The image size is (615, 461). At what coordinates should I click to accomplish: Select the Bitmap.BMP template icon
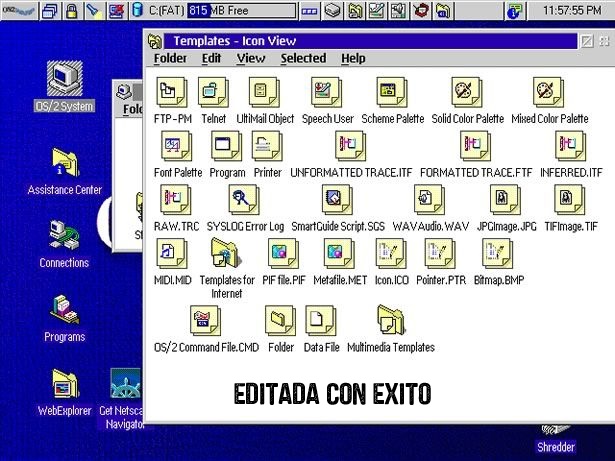pyautogui.click(x=498, y=253)
